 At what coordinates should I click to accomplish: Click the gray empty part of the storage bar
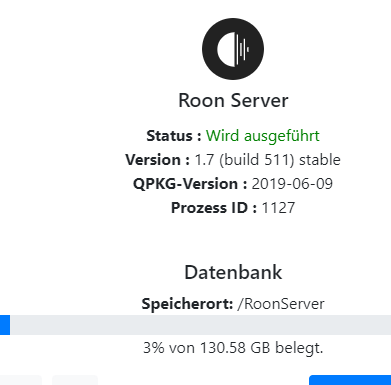(x=200, y=325)
